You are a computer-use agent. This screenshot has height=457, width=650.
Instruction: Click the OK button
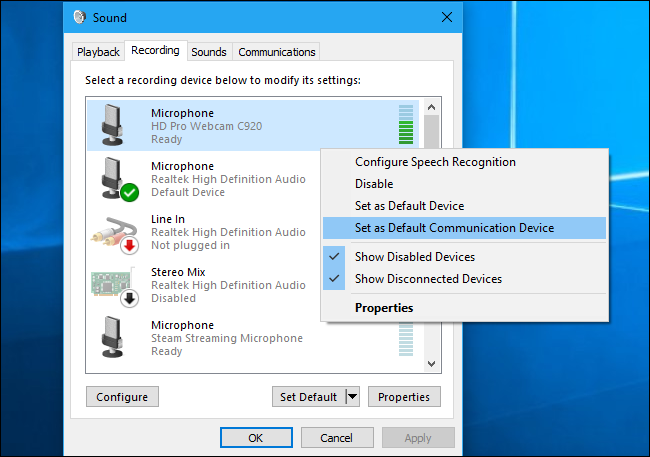[x=256, y=438]
